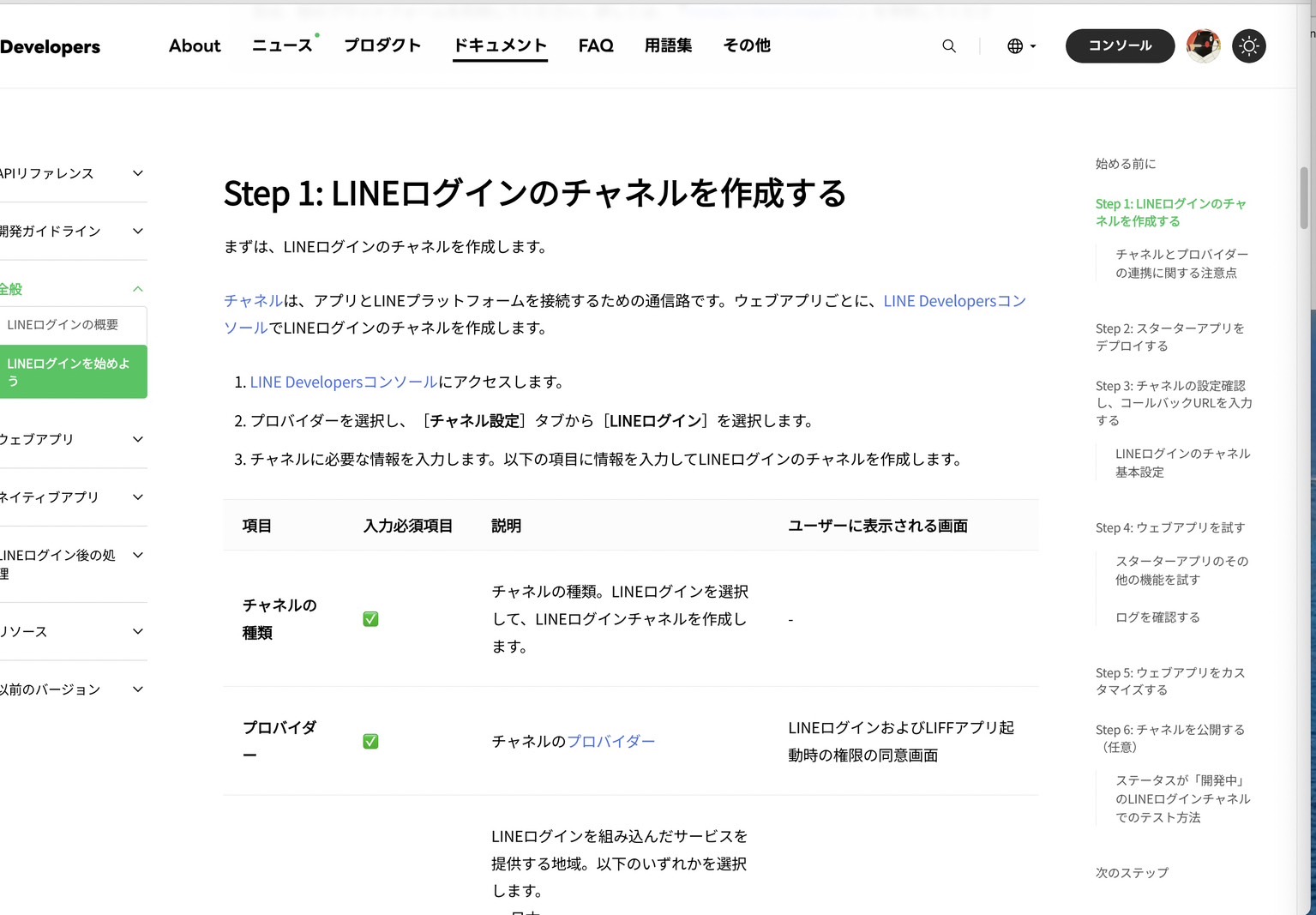This screenshot has width=1316, height=915.
Task: Click the page vertical scrollbar thumb
Action: click(x=1304, y=198)
